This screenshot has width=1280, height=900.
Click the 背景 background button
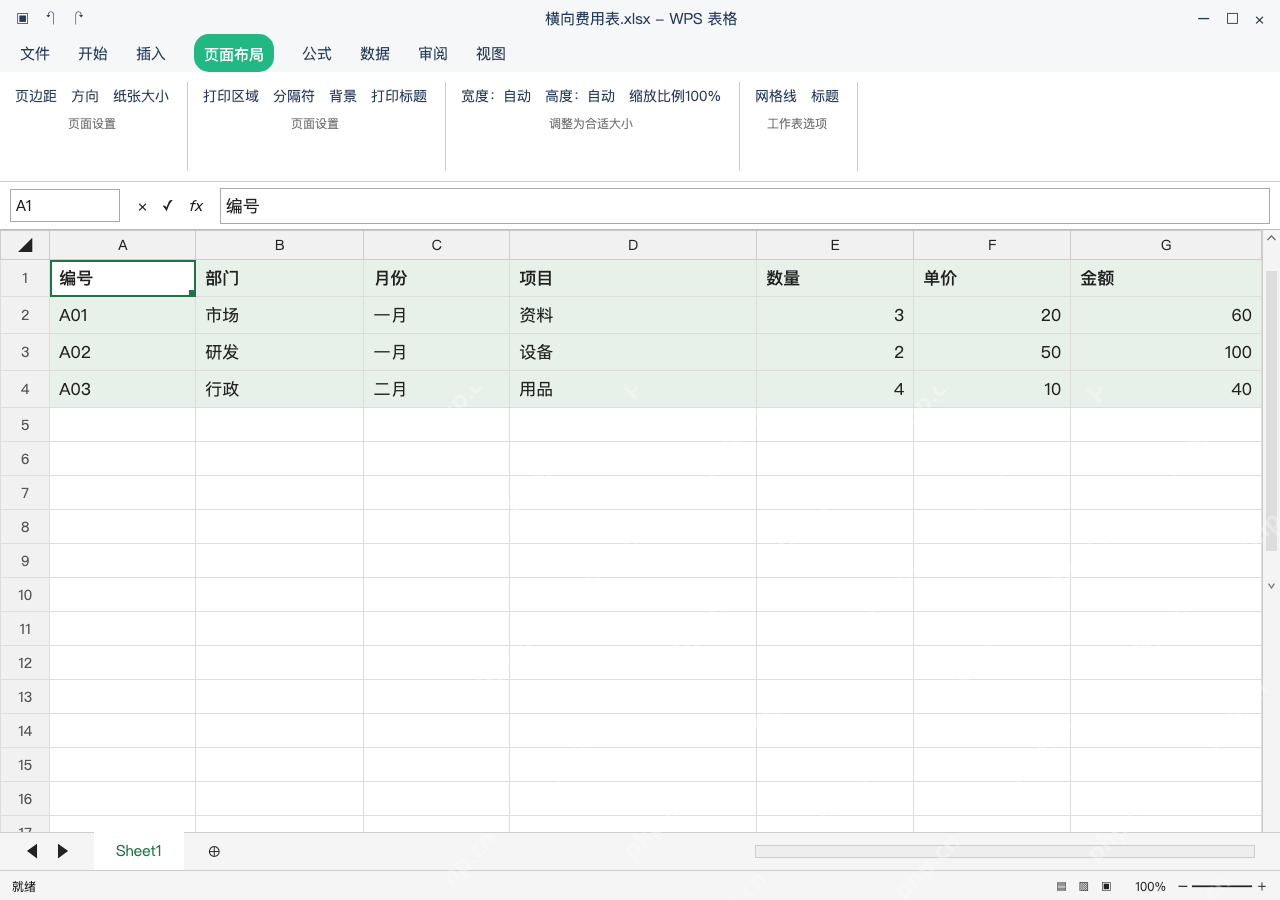coord(343,96)
